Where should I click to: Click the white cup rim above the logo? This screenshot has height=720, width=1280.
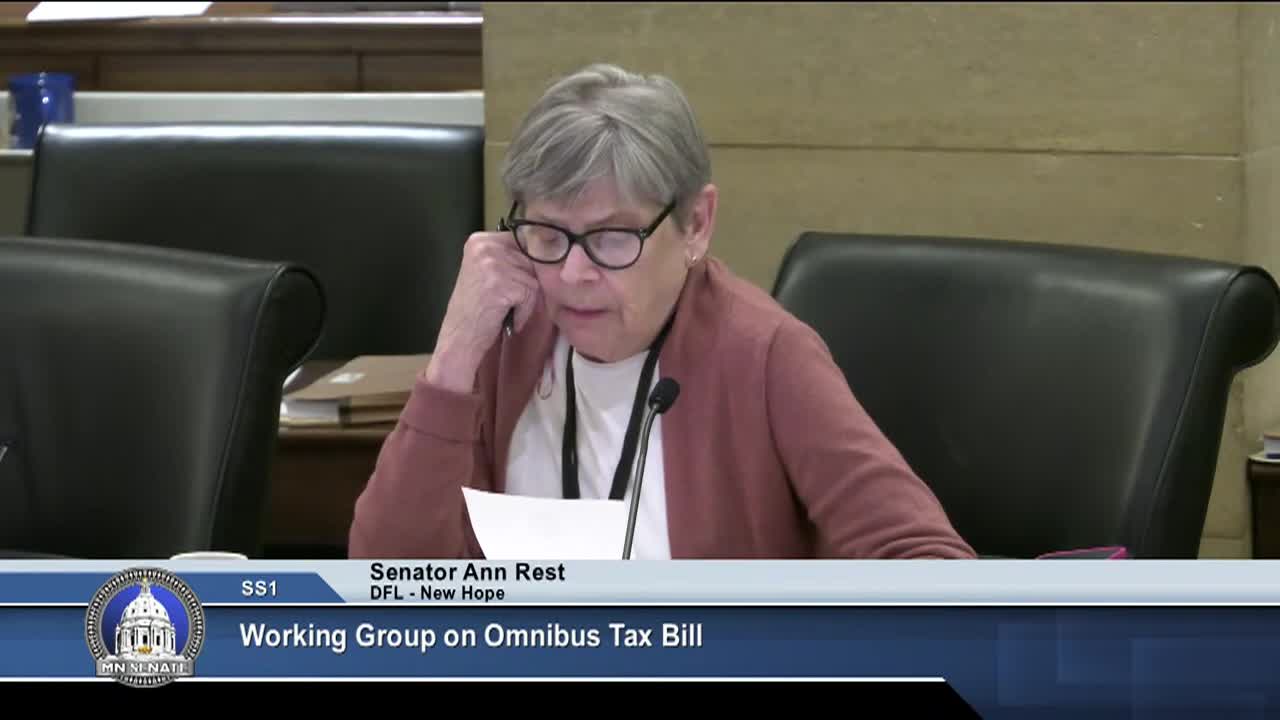pos(208,555)
